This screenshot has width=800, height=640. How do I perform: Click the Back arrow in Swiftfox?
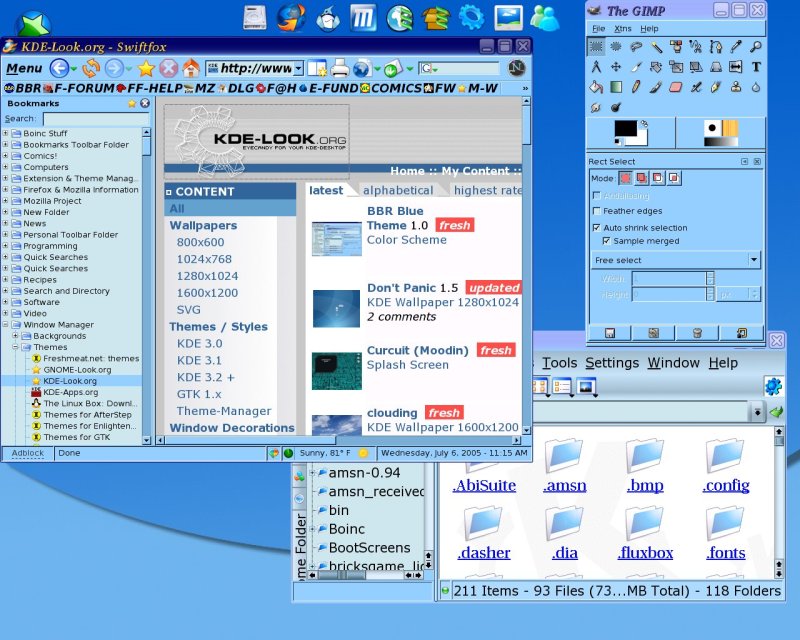[x=59, y=68]
